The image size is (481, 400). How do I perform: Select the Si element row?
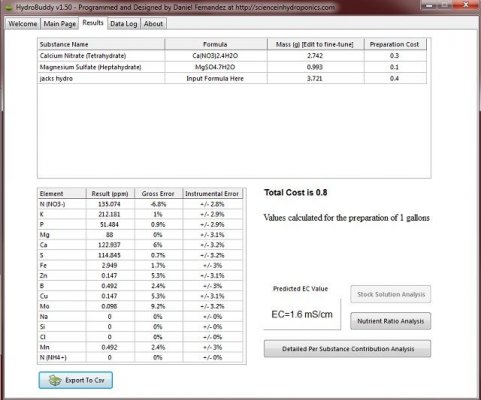pyautogui.click(x=140, y=327)
